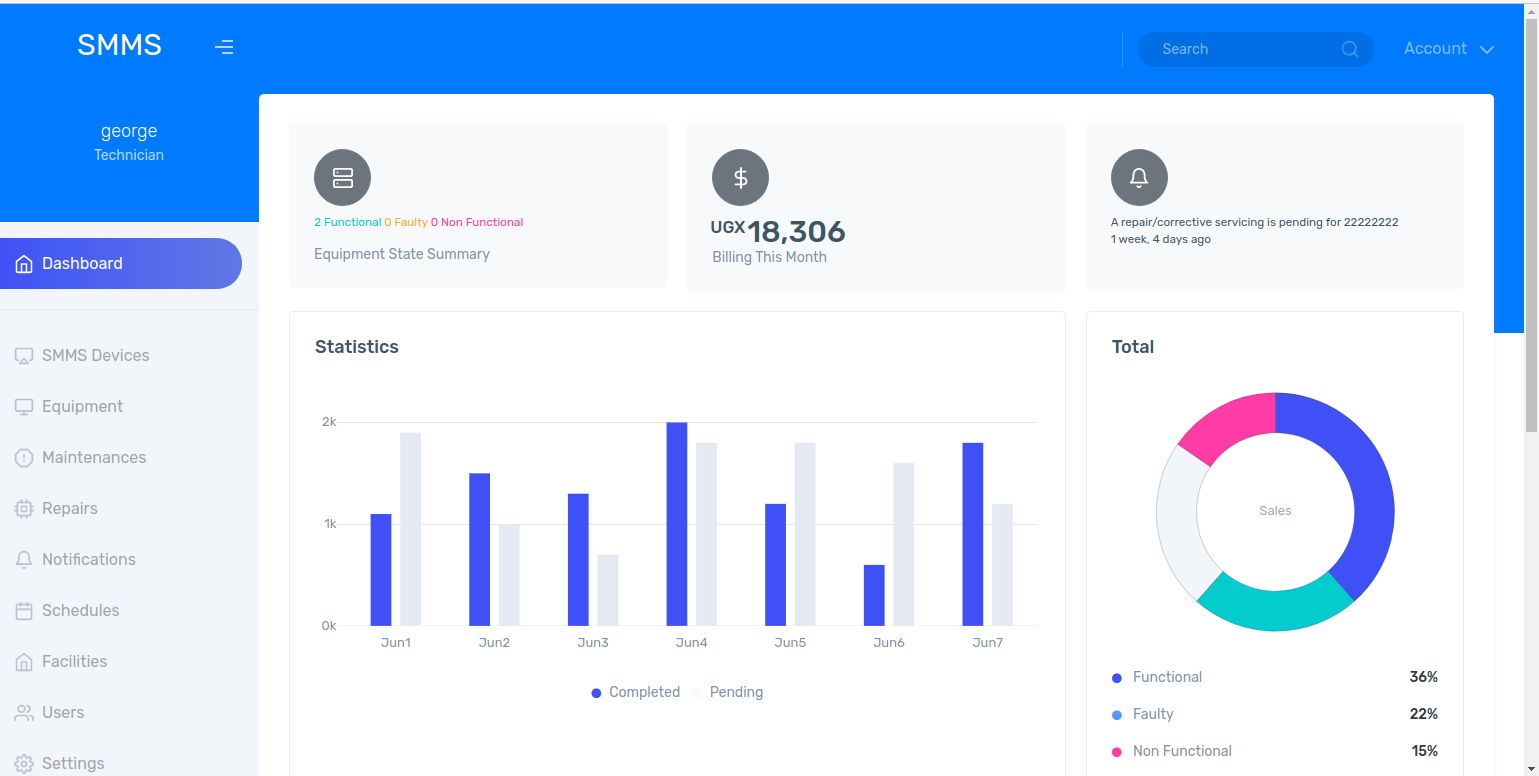Click the sidebar Notifications bell icon
1539x776 pixels.
point(24,560)
